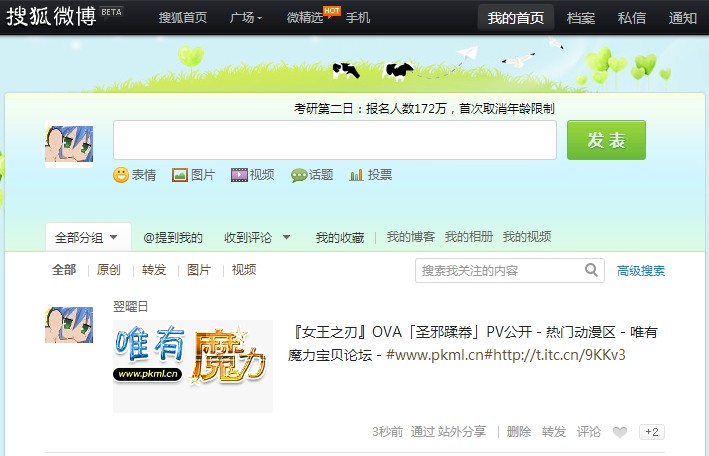Open the 高级搜索 advanced search link
Screen dimensions: 709x456
coord(641,271)
